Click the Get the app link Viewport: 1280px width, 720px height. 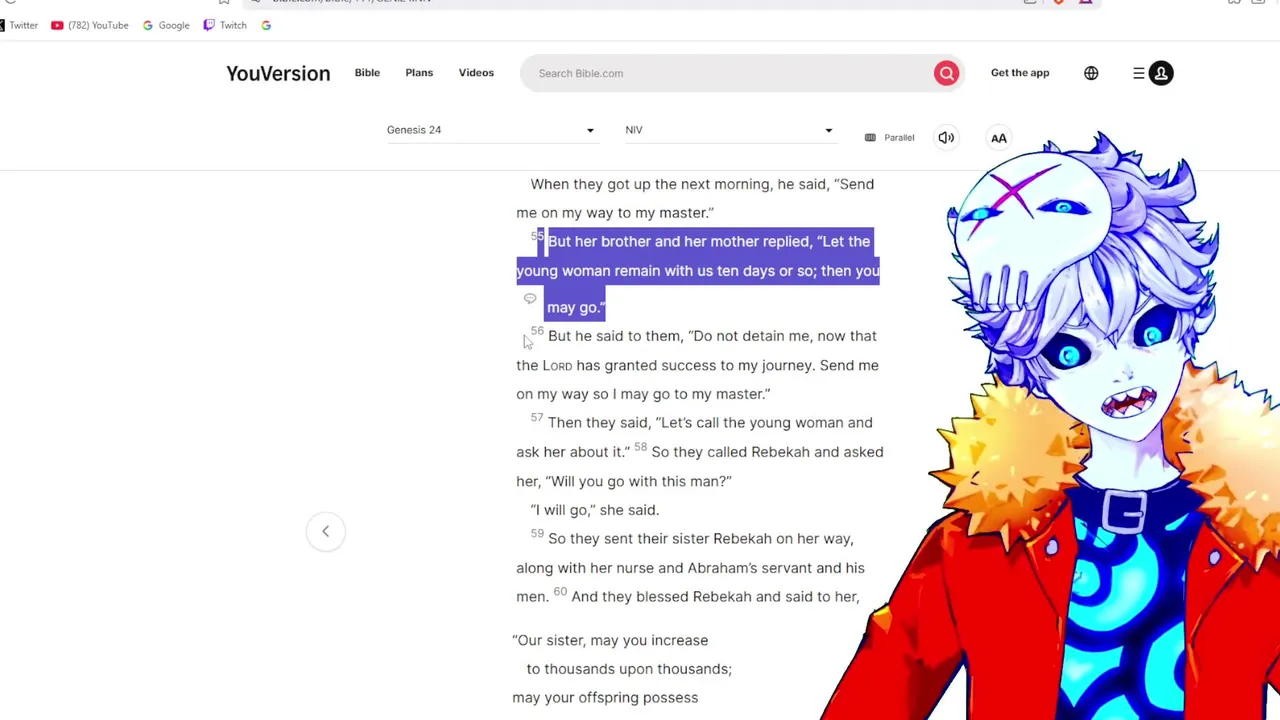pos(1020,73)
